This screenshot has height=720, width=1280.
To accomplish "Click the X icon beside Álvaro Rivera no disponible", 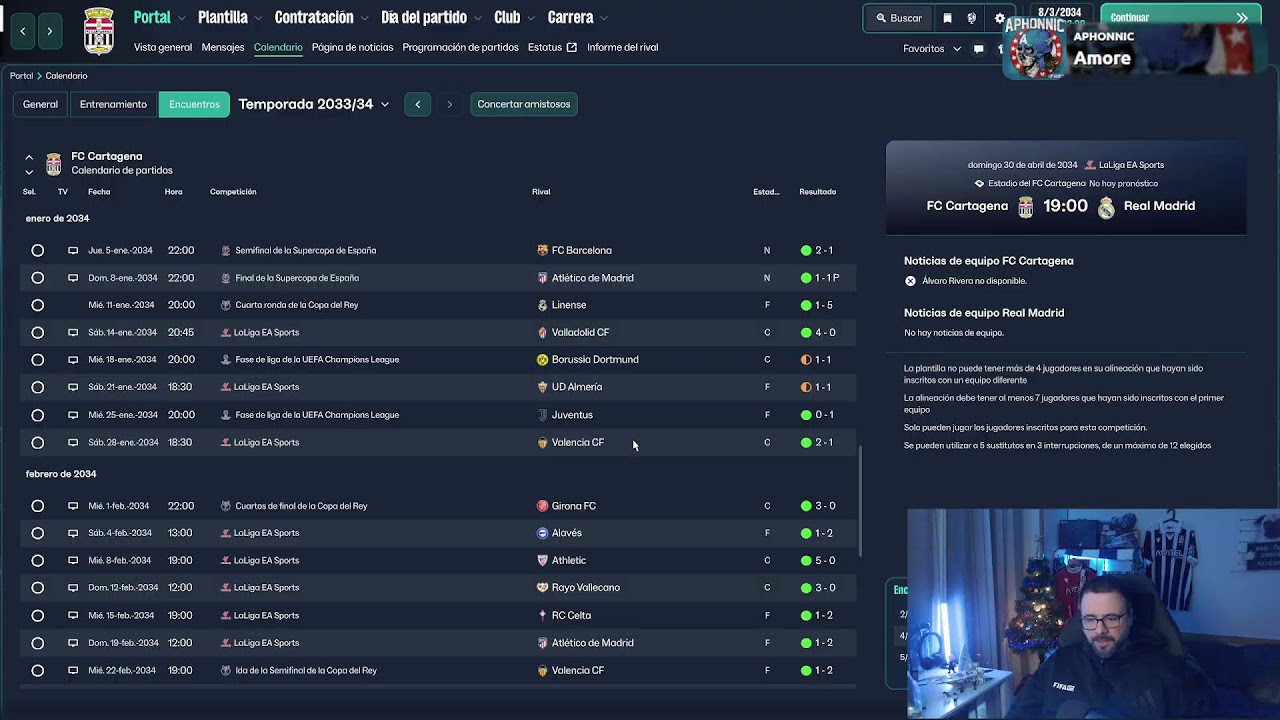I will (910, 281).
